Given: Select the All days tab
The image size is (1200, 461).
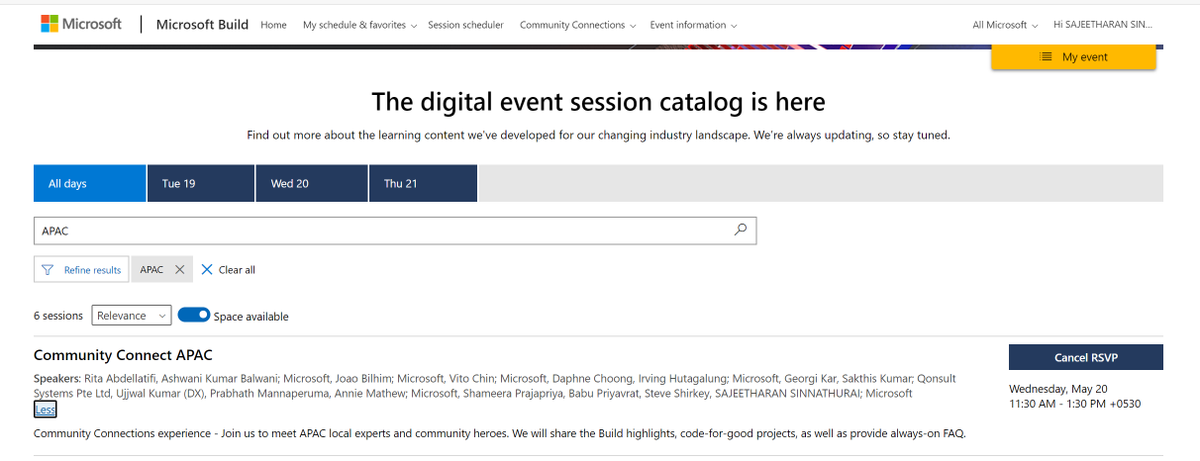Looking at the screenshot, I should 90,184.
